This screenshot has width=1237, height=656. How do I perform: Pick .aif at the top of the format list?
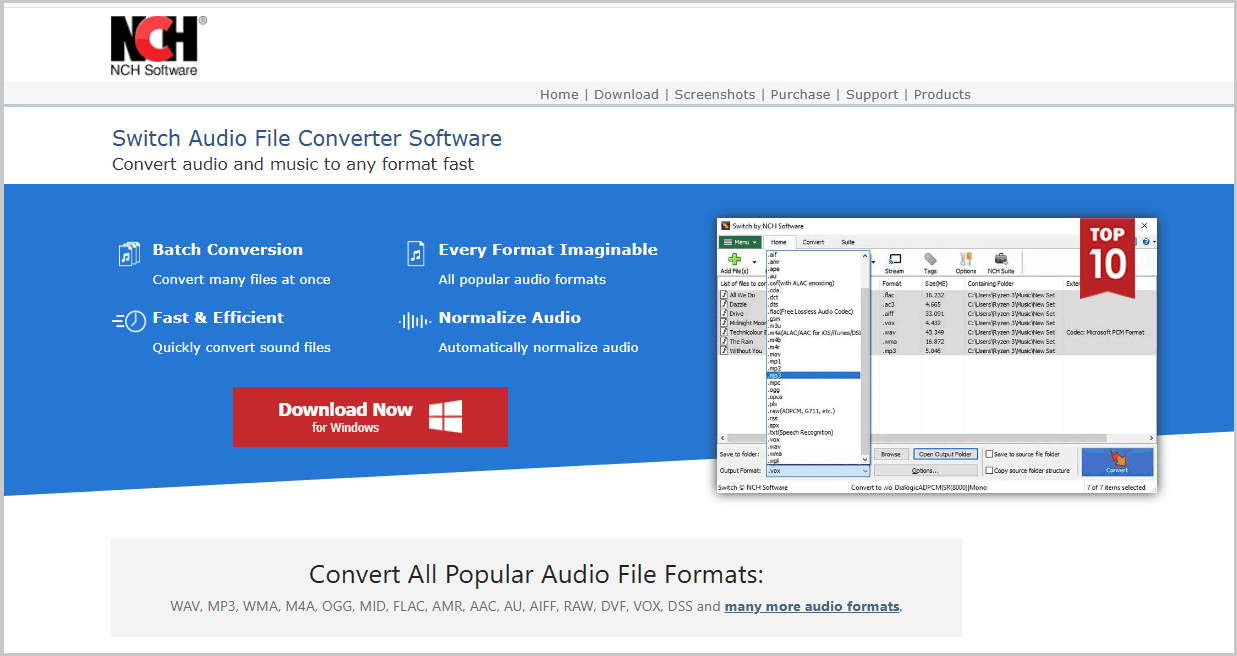click(x=813, y=254)
